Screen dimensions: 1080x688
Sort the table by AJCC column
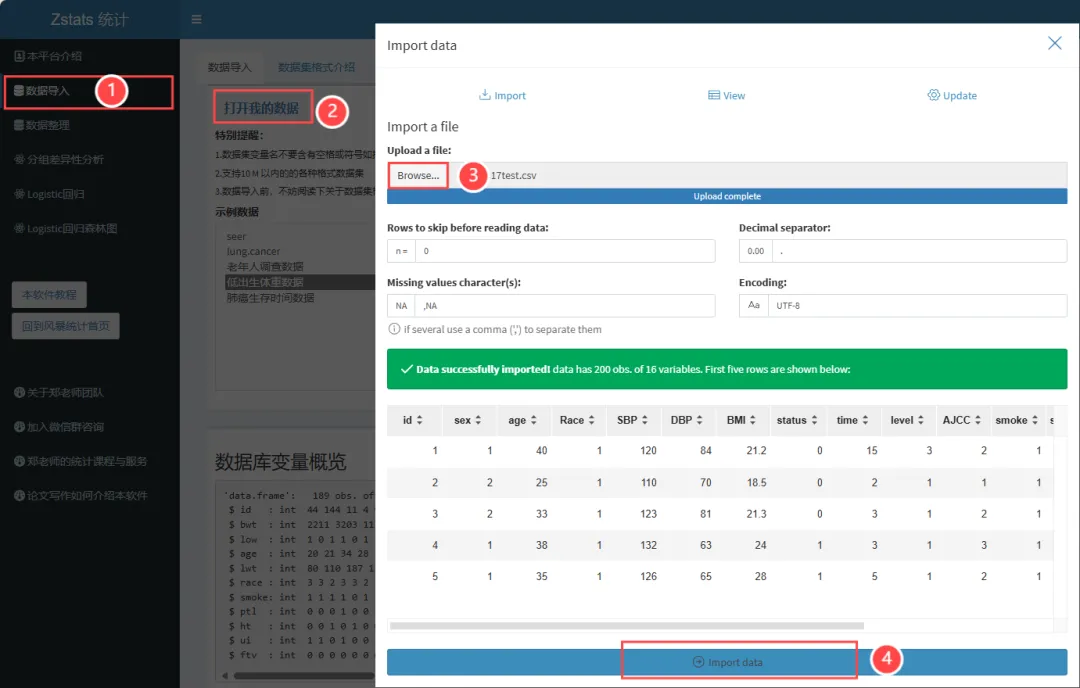962,420
